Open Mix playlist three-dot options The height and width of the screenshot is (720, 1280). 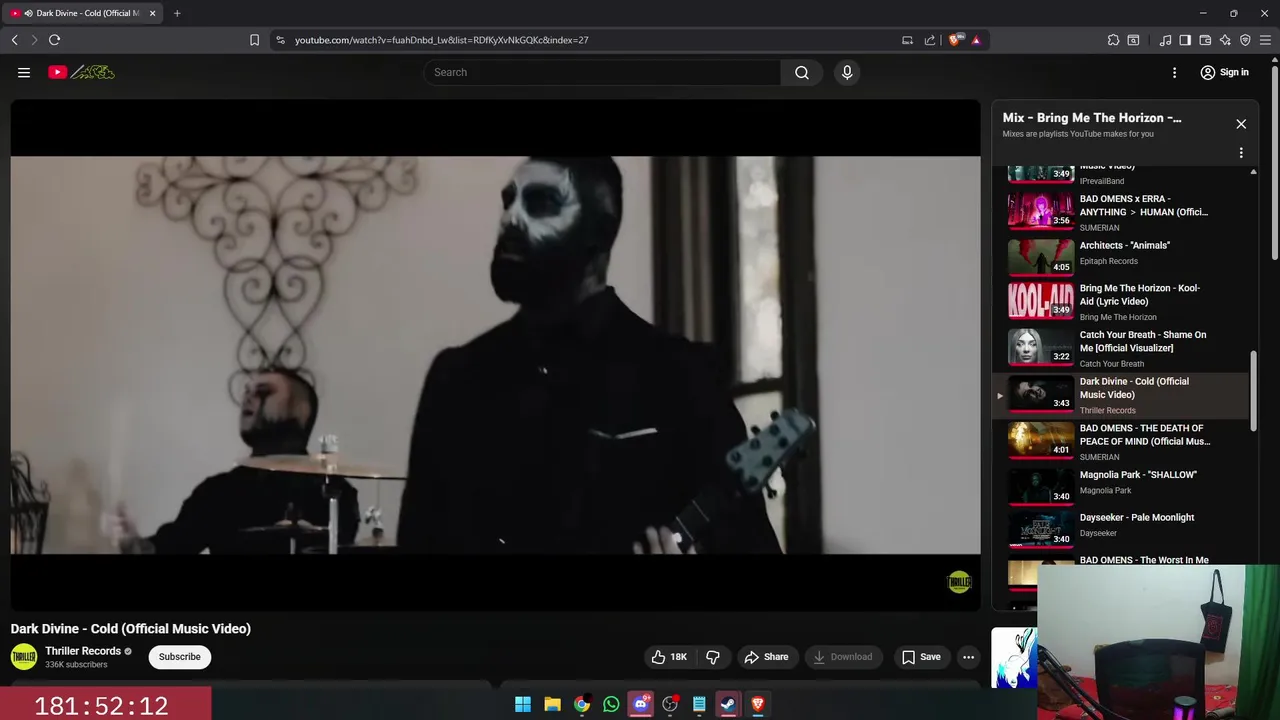pyautogui.click(x=1241, y=153)
